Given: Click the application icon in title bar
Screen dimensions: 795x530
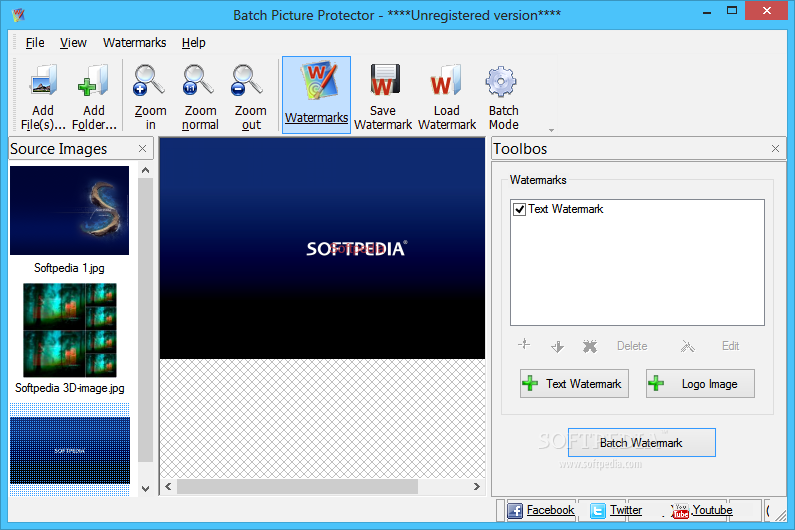Looking at the screenshot, I should pyautogui.click(x=19, y=15).
